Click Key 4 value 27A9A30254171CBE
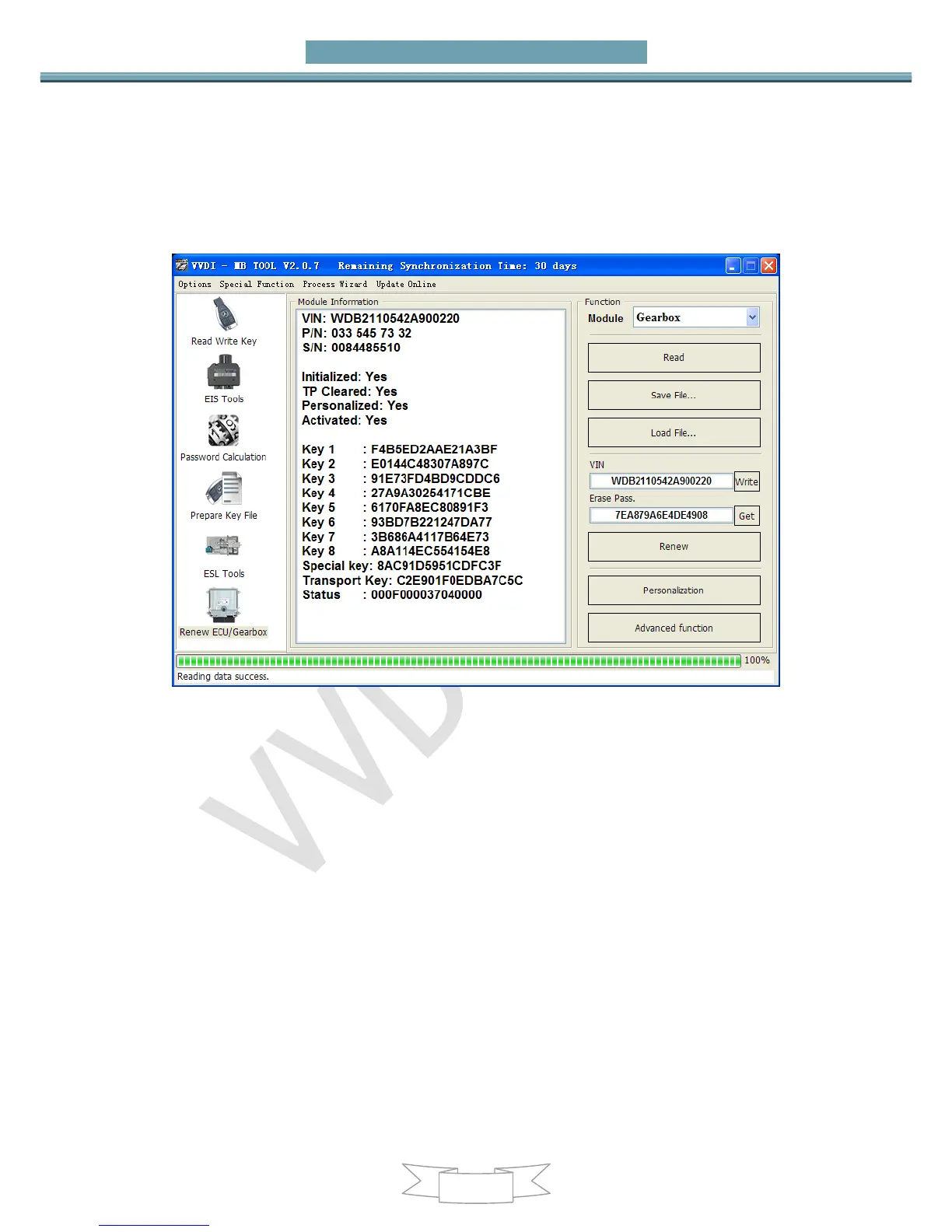This screenshot has height=1232, width=952. [x=431, y=493]
